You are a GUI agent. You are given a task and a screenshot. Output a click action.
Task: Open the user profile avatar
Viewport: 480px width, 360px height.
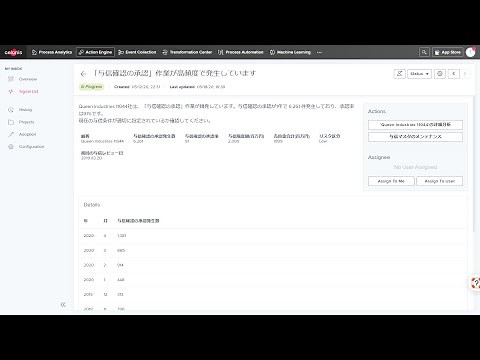click(x=470, y=52)
